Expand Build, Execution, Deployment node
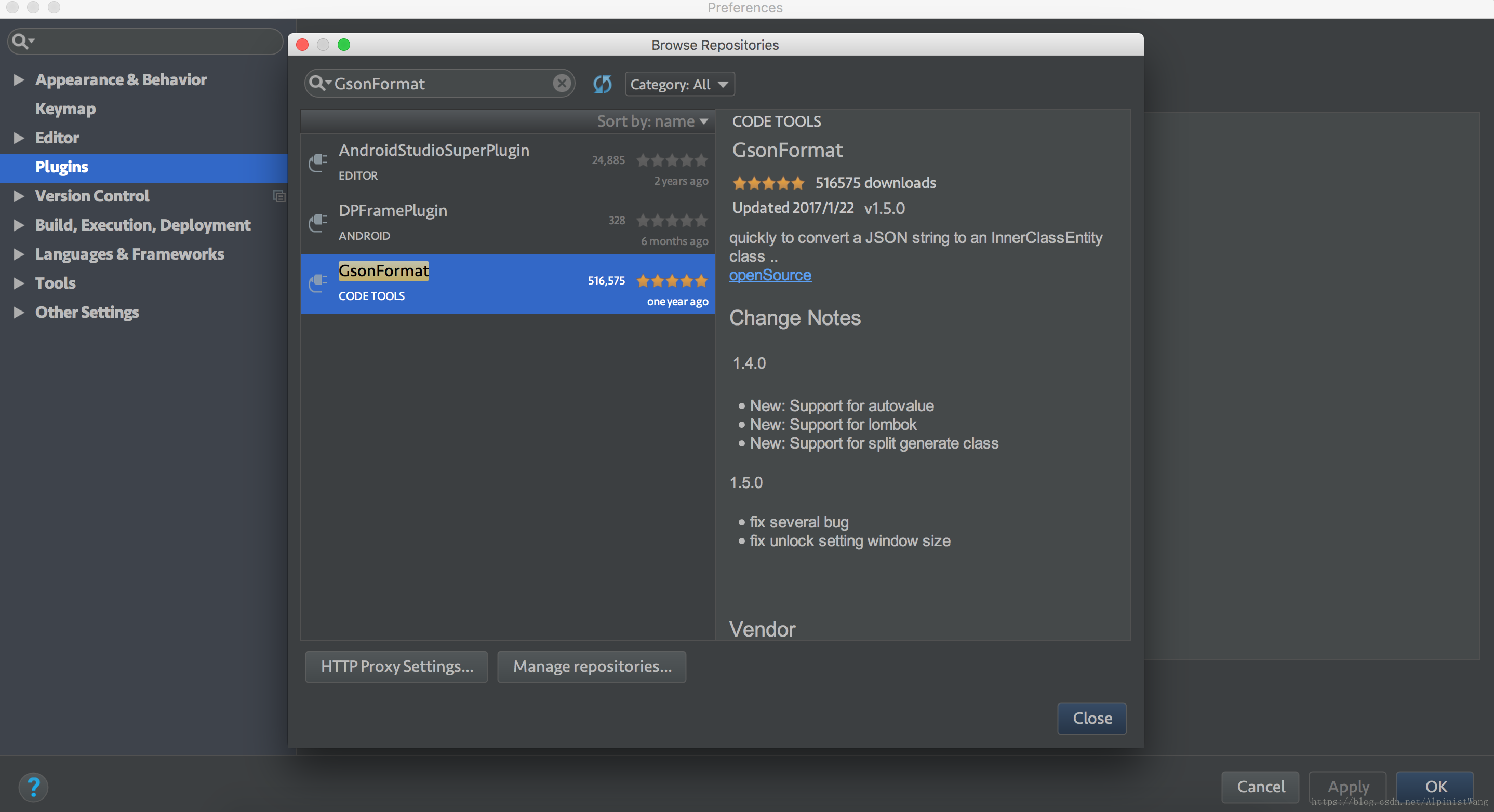The height and width of the screenshot is (812, 1494). (x=19, y=225)
